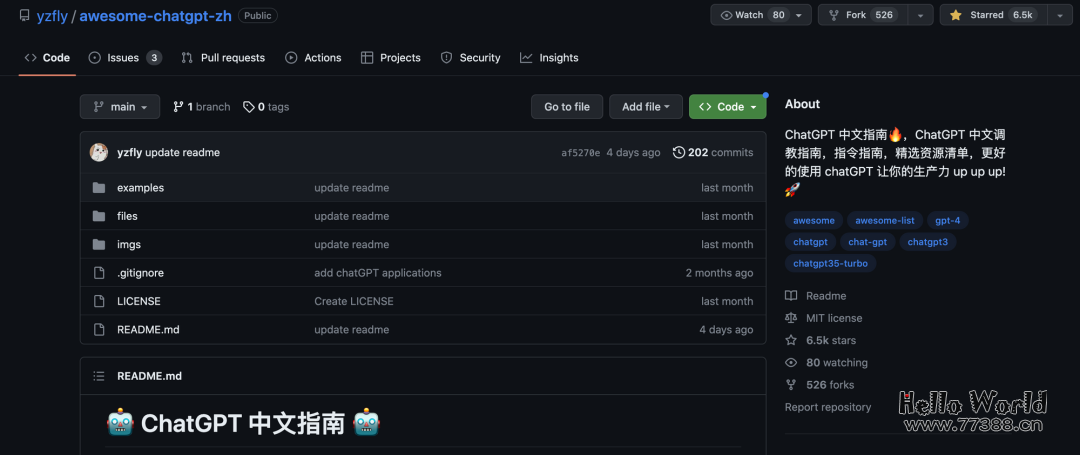
Task: Click the yzfly avatar thumbnail
Action: (x=99, y=153)
